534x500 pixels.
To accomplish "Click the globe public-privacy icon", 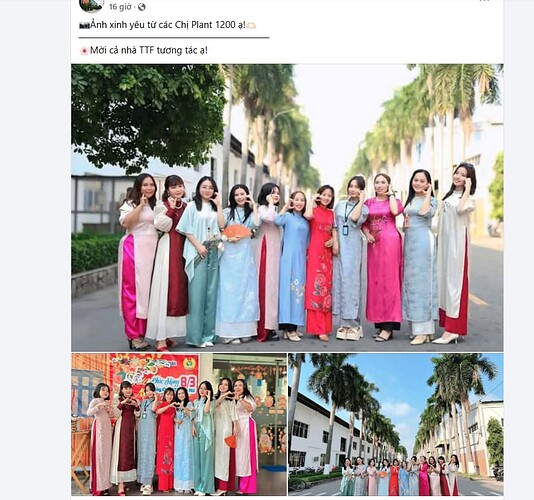I will pyautogui.click(x=142, y=7).
